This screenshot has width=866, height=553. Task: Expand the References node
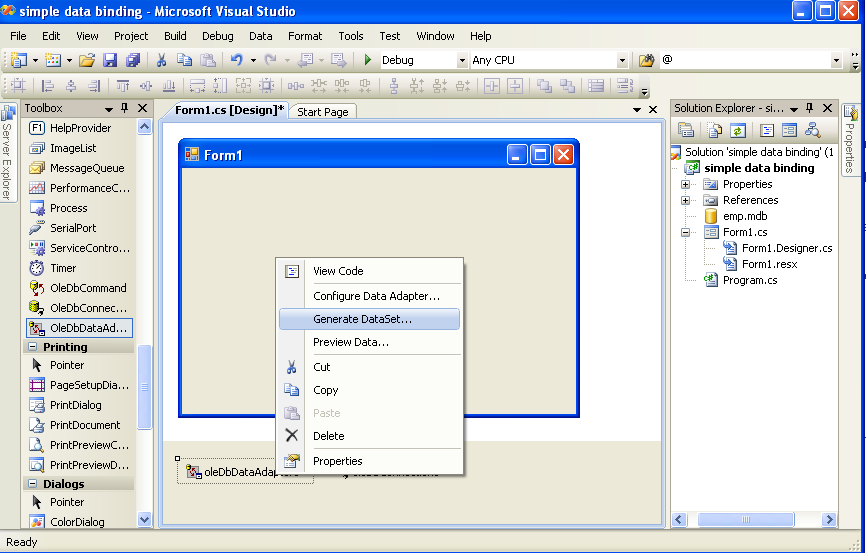point(685,201)
